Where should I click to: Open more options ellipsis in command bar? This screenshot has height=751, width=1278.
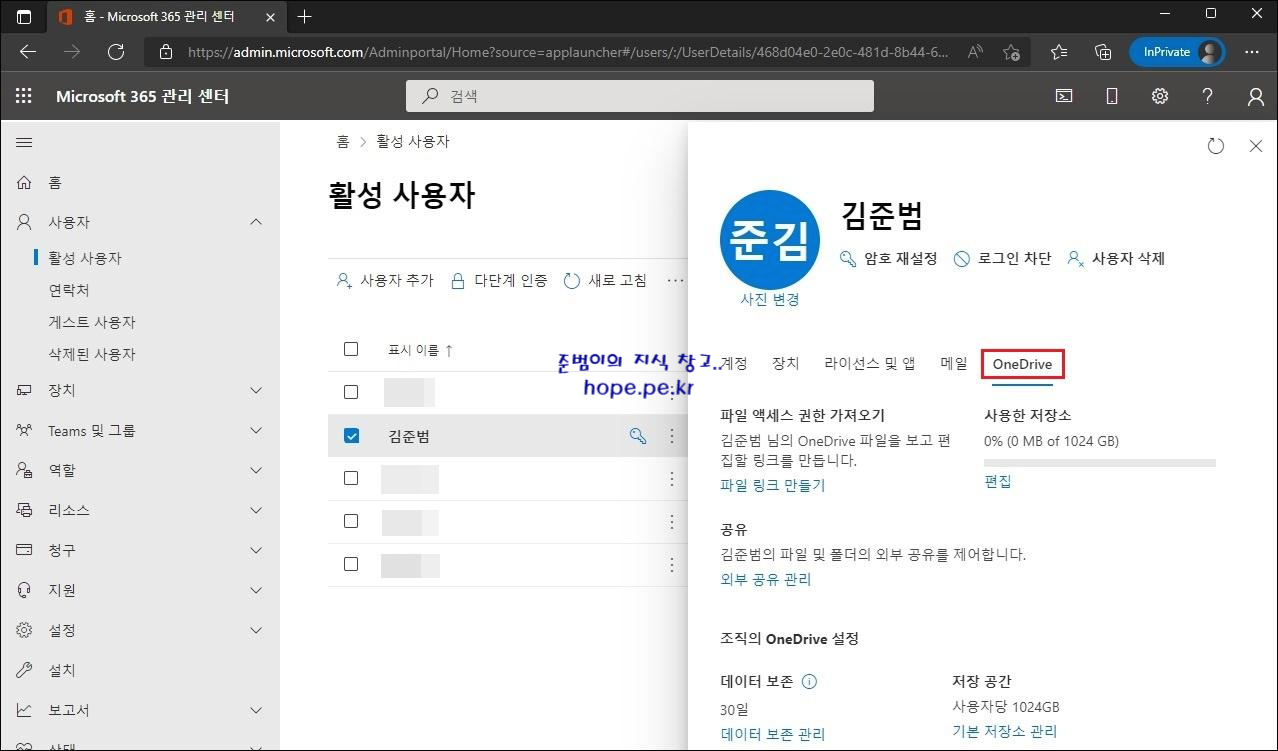click(676, 281)
